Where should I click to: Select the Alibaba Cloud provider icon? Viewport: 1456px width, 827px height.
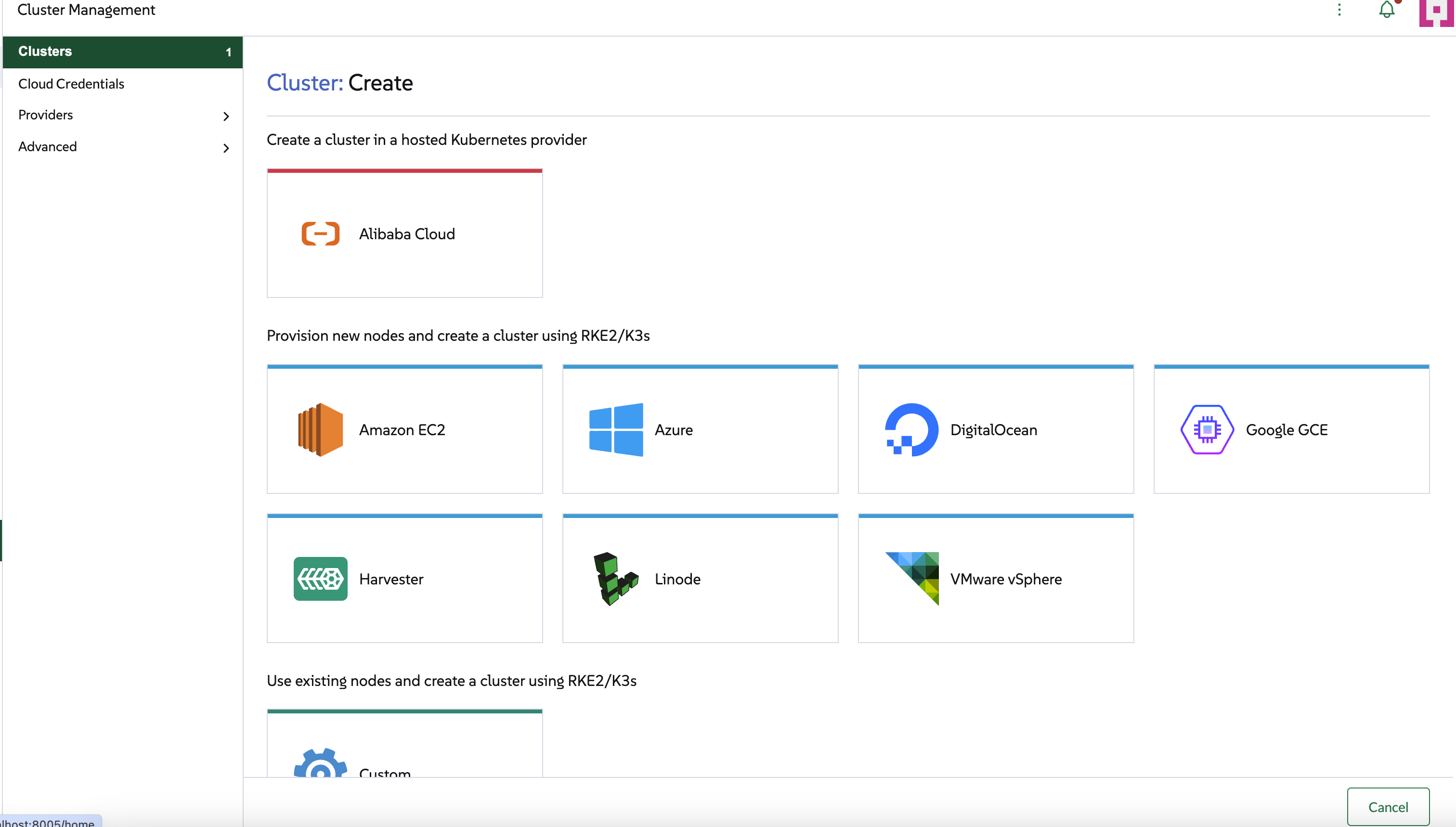click(320, 233)
